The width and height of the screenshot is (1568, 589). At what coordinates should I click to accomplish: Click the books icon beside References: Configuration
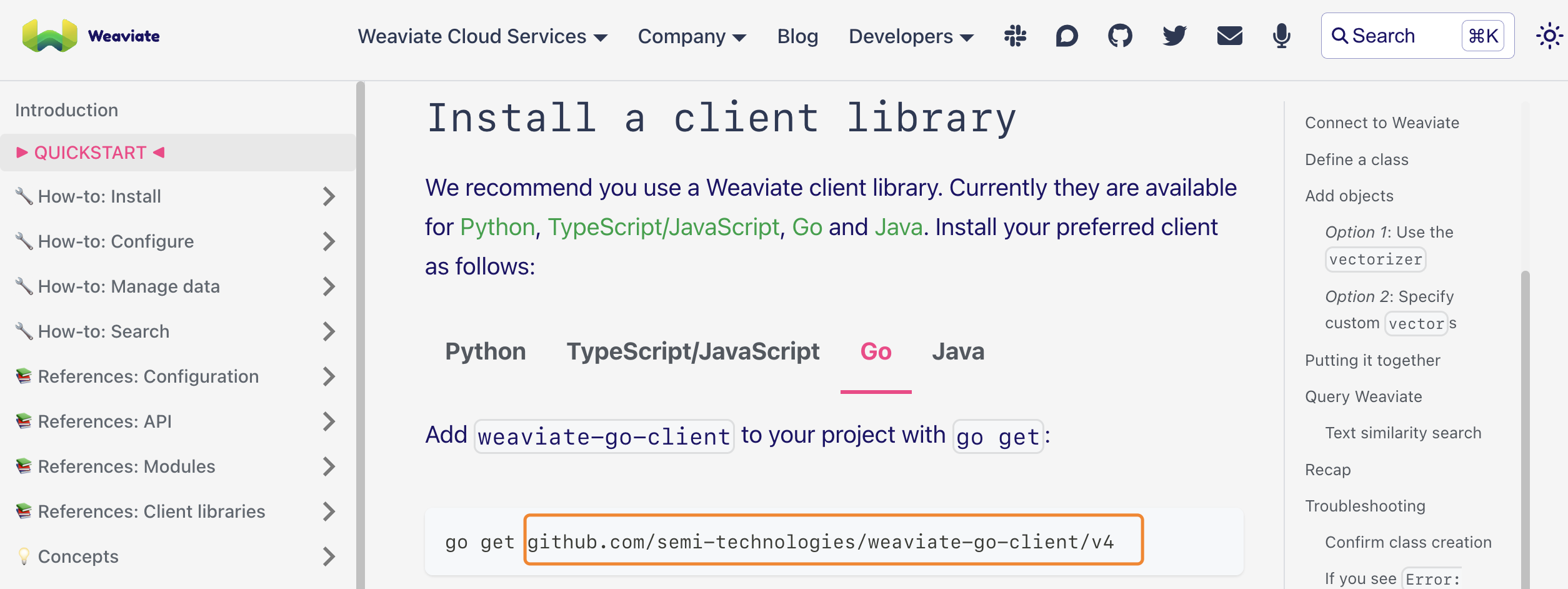(x=24, y=376)
